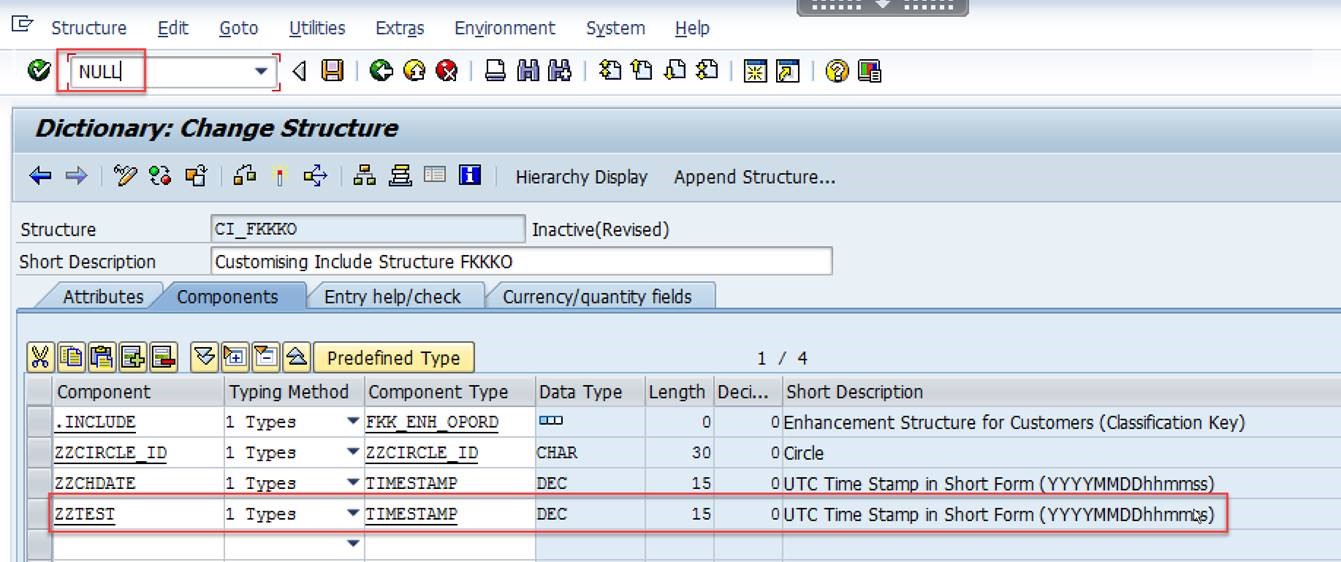Click the Cut scissors icon above table
The image size is (1341, 562).
coord(40,357)
